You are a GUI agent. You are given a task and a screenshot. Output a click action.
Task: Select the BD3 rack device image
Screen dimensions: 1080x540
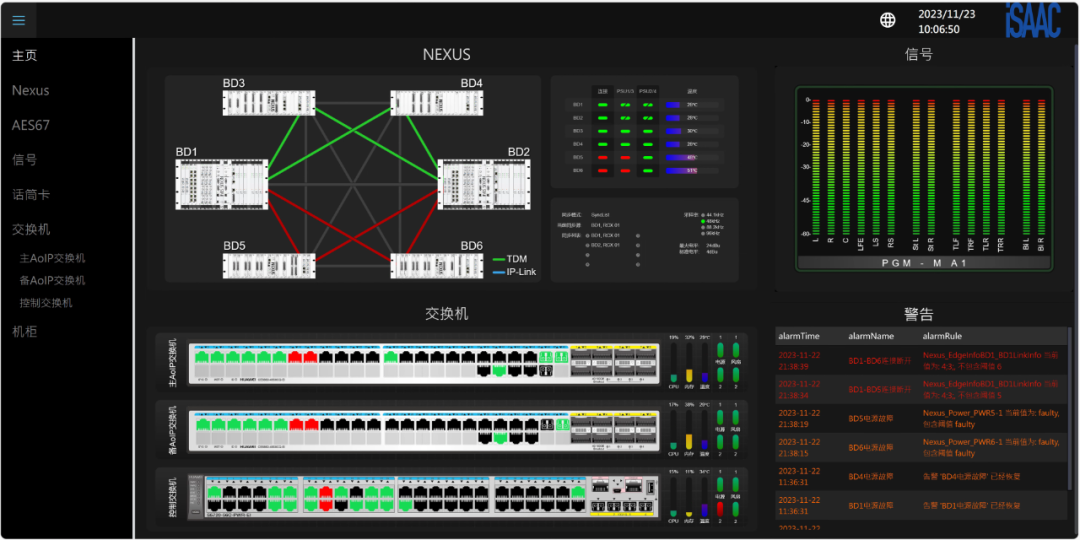268,102
